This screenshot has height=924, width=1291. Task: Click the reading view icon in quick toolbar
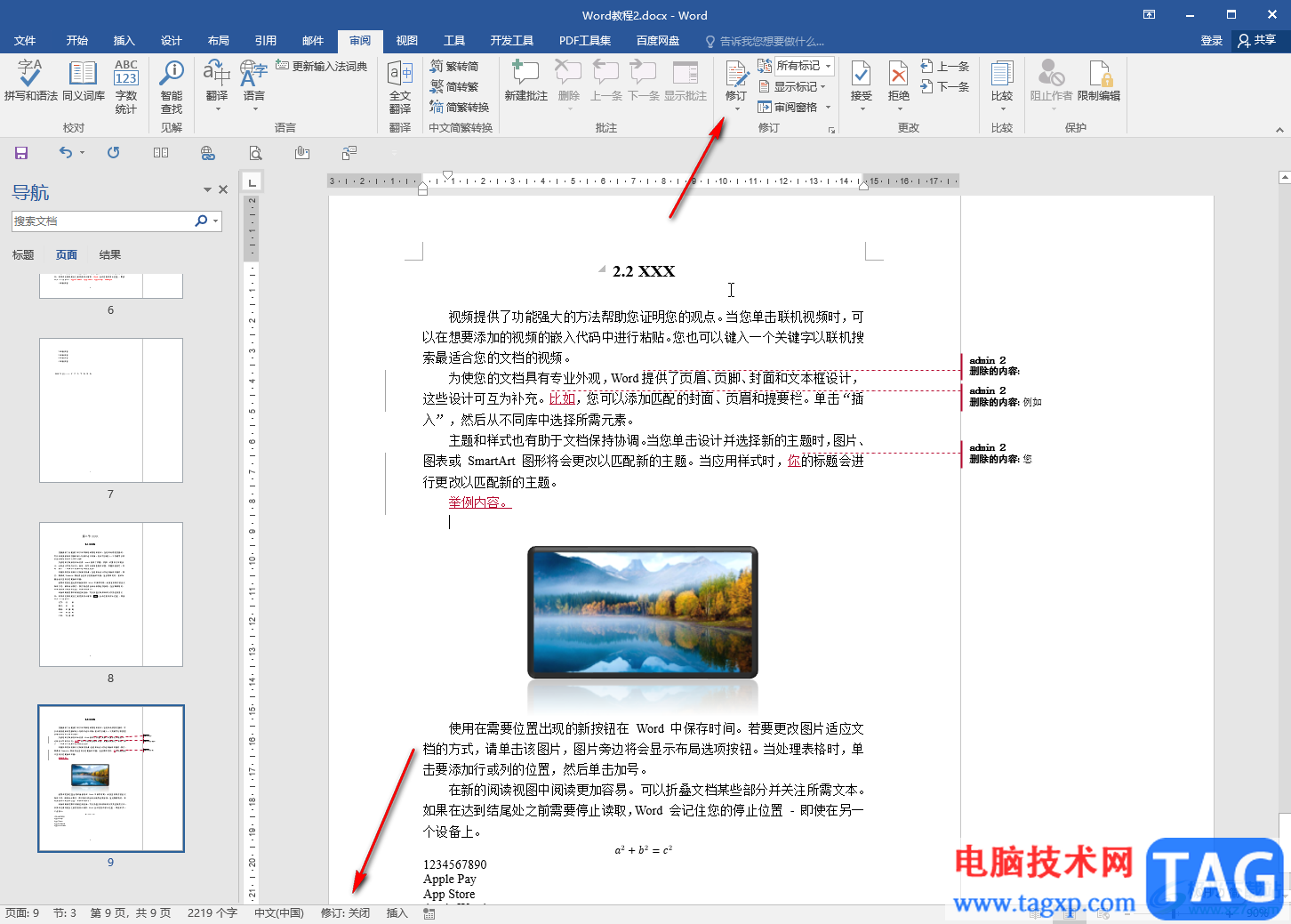[161, 153]
